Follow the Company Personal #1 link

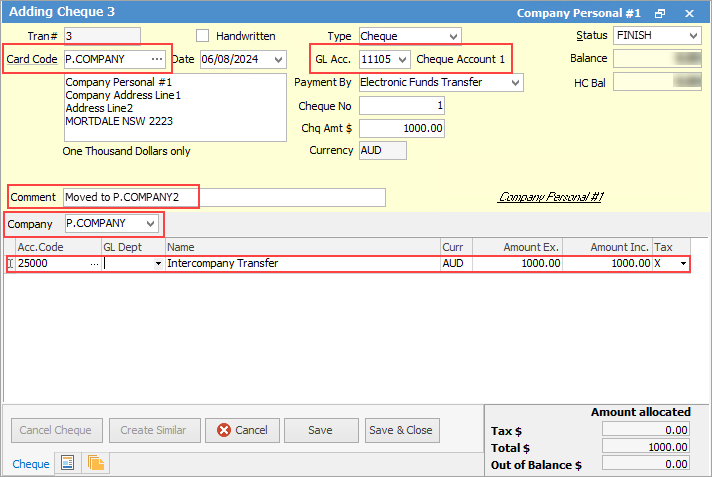(x=550, y=197)
